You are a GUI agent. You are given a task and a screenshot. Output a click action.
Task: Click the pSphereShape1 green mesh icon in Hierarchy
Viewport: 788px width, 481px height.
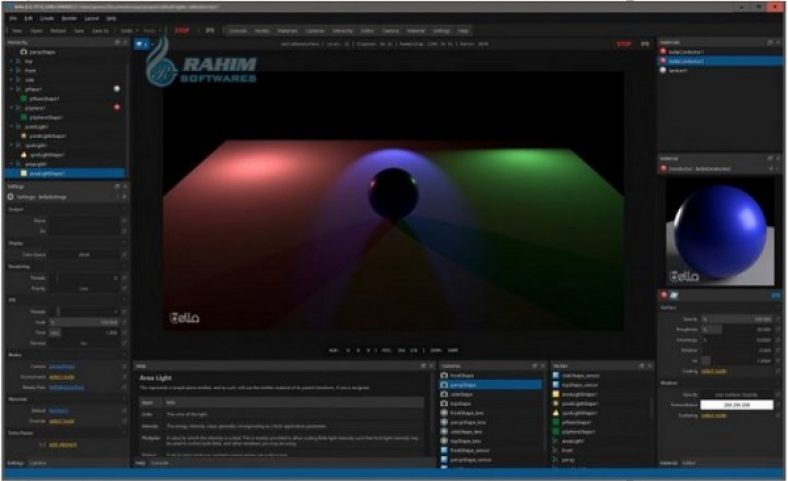23,117
